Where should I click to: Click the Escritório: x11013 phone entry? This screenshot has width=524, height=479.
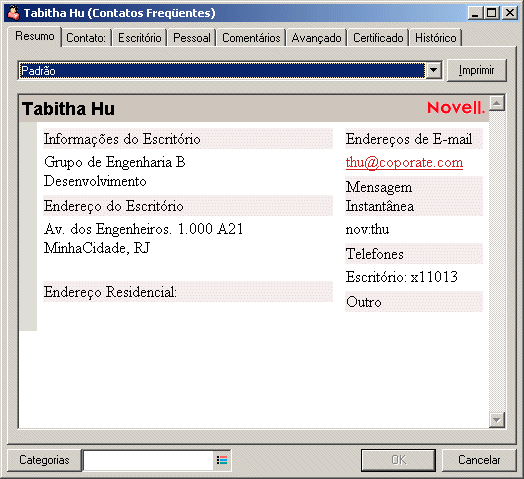point(401,277)
